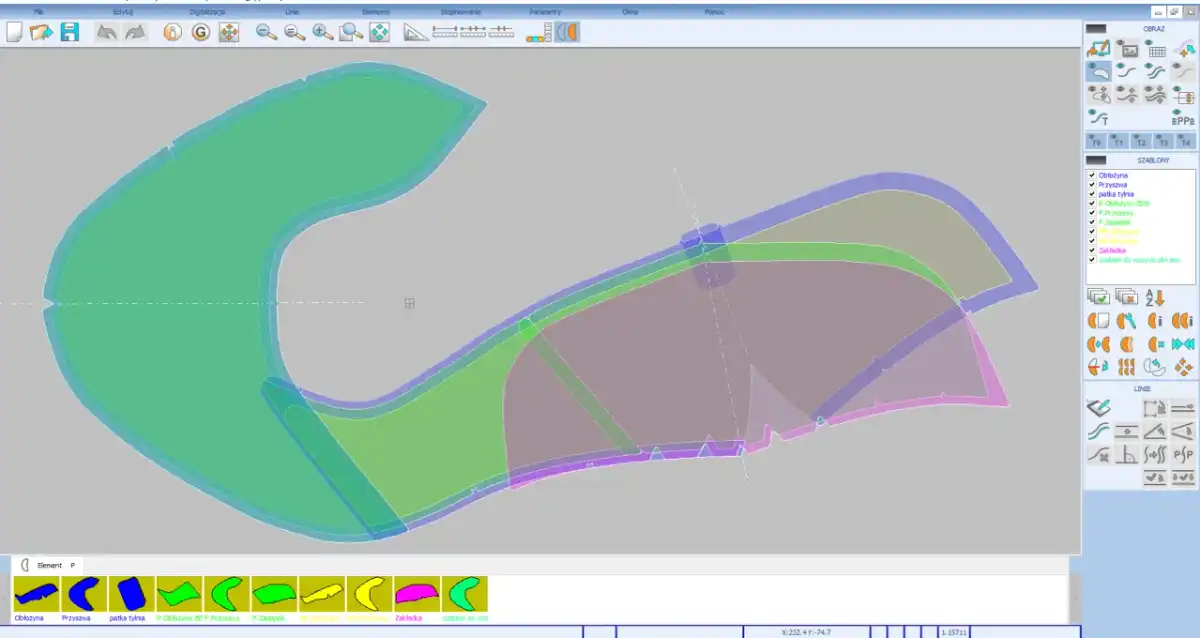Open the Linie menu

tap(291, 12)
